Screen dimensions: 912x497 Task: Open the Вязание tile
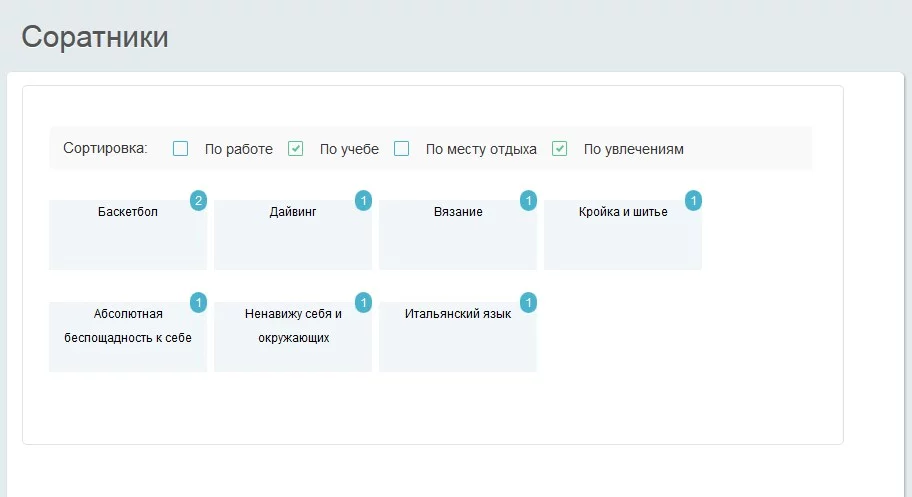458,236
